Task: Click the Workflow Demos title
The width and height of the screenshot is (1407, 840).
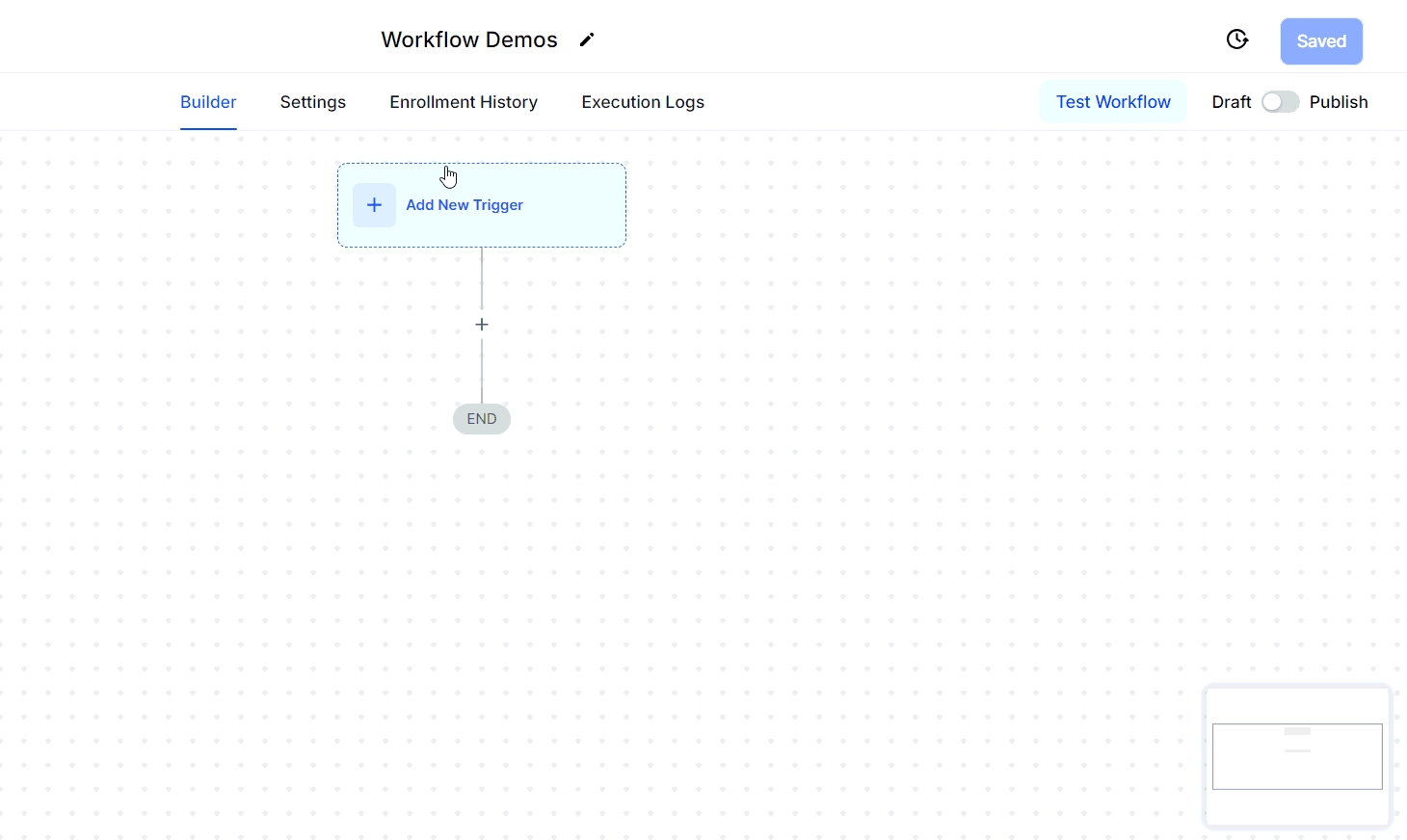Action: click(469, 39)
